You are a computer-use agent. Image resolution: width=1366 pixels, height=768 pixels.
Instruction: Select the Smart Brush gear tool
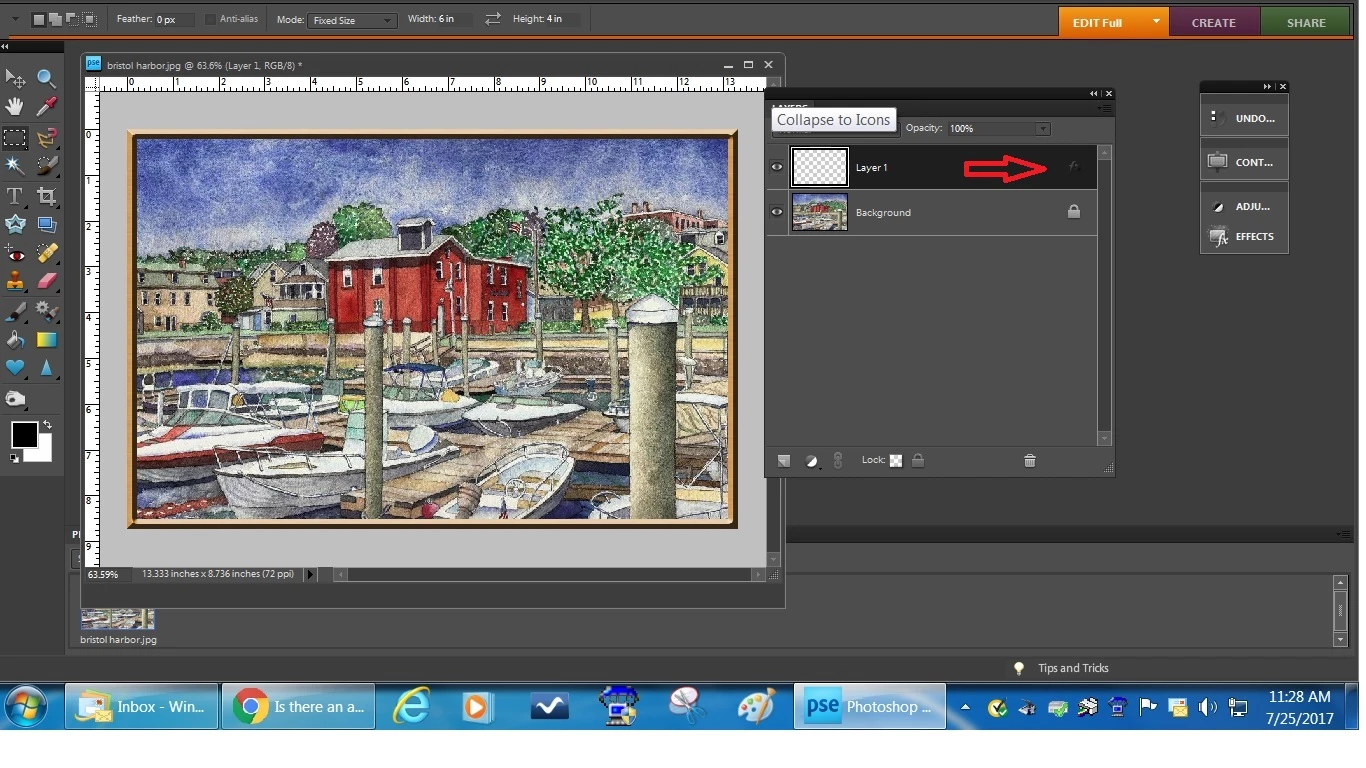46,312
